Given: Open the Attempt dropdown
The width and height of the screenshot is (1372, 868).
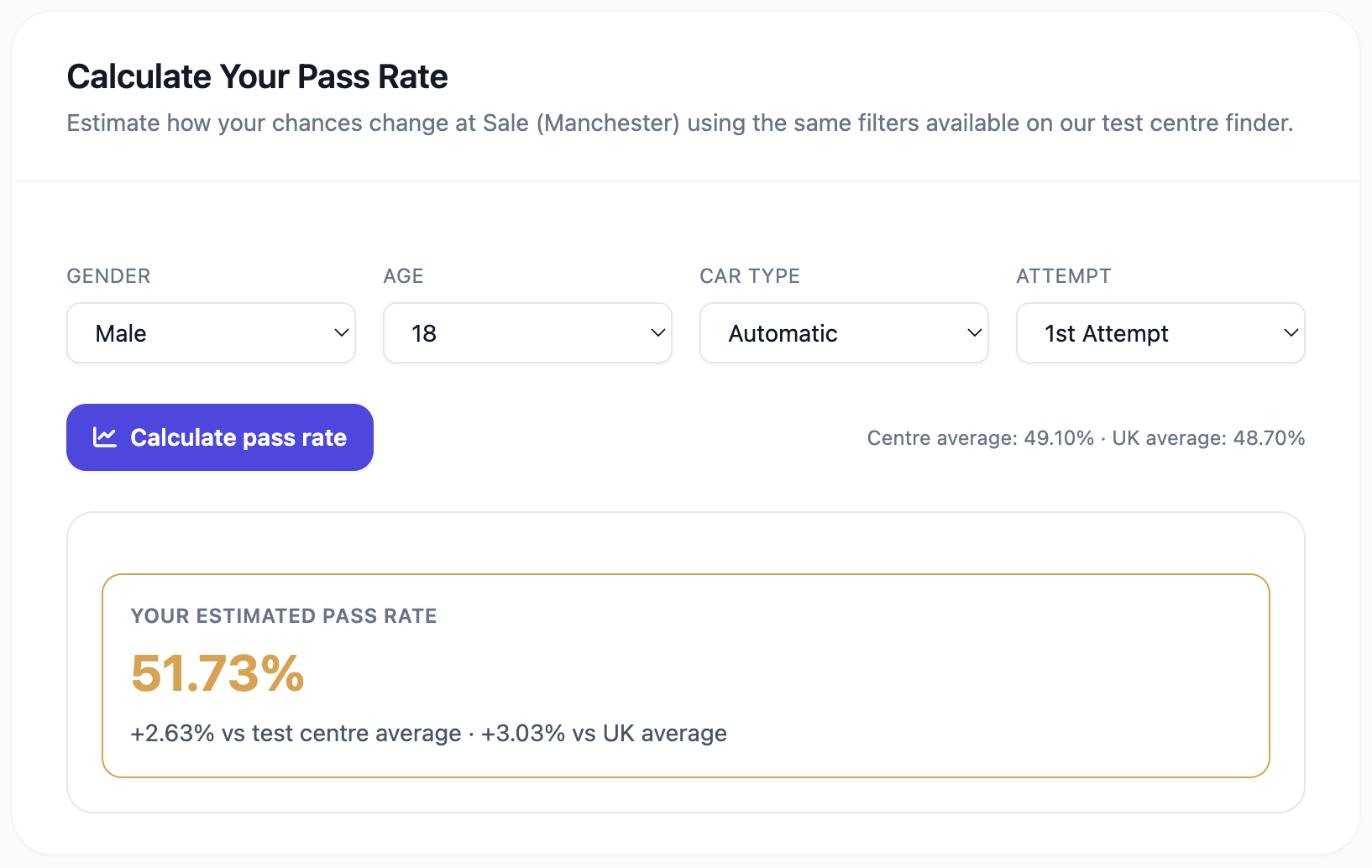Looking at the screenshot, I should [1160, 332].
